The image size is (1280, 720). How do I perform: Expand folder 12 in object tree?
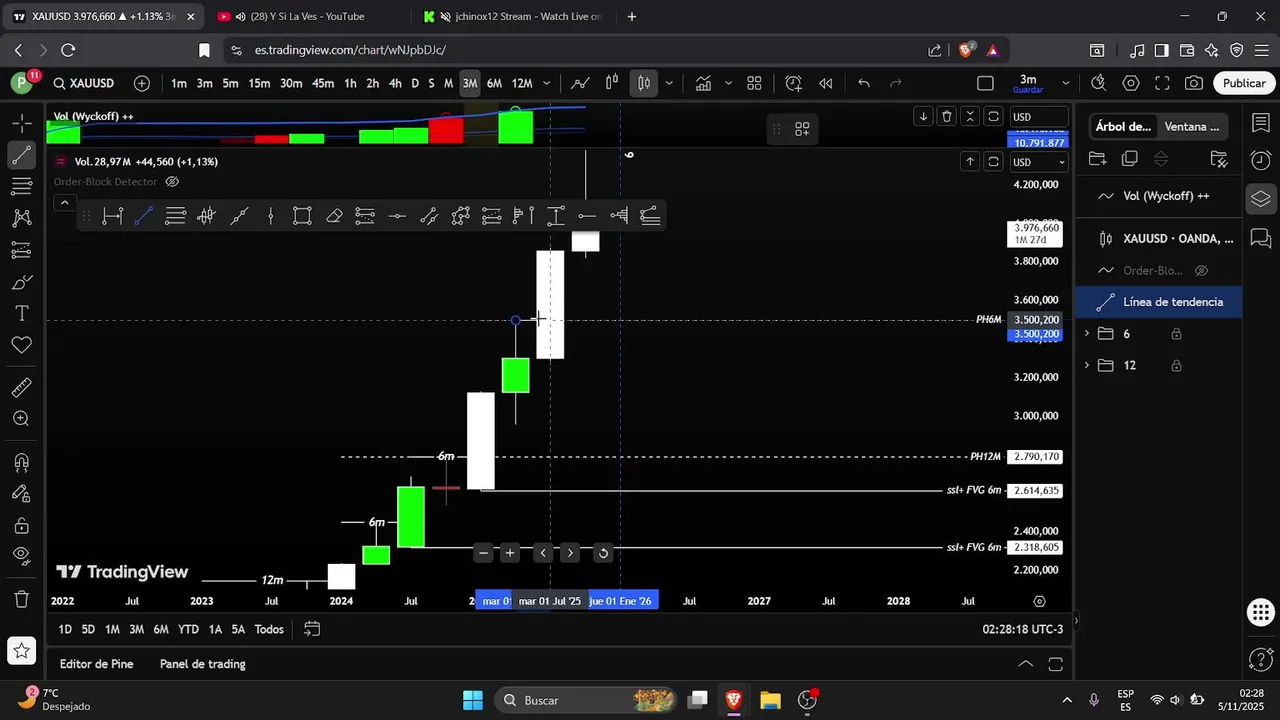tap(1087, 366)
